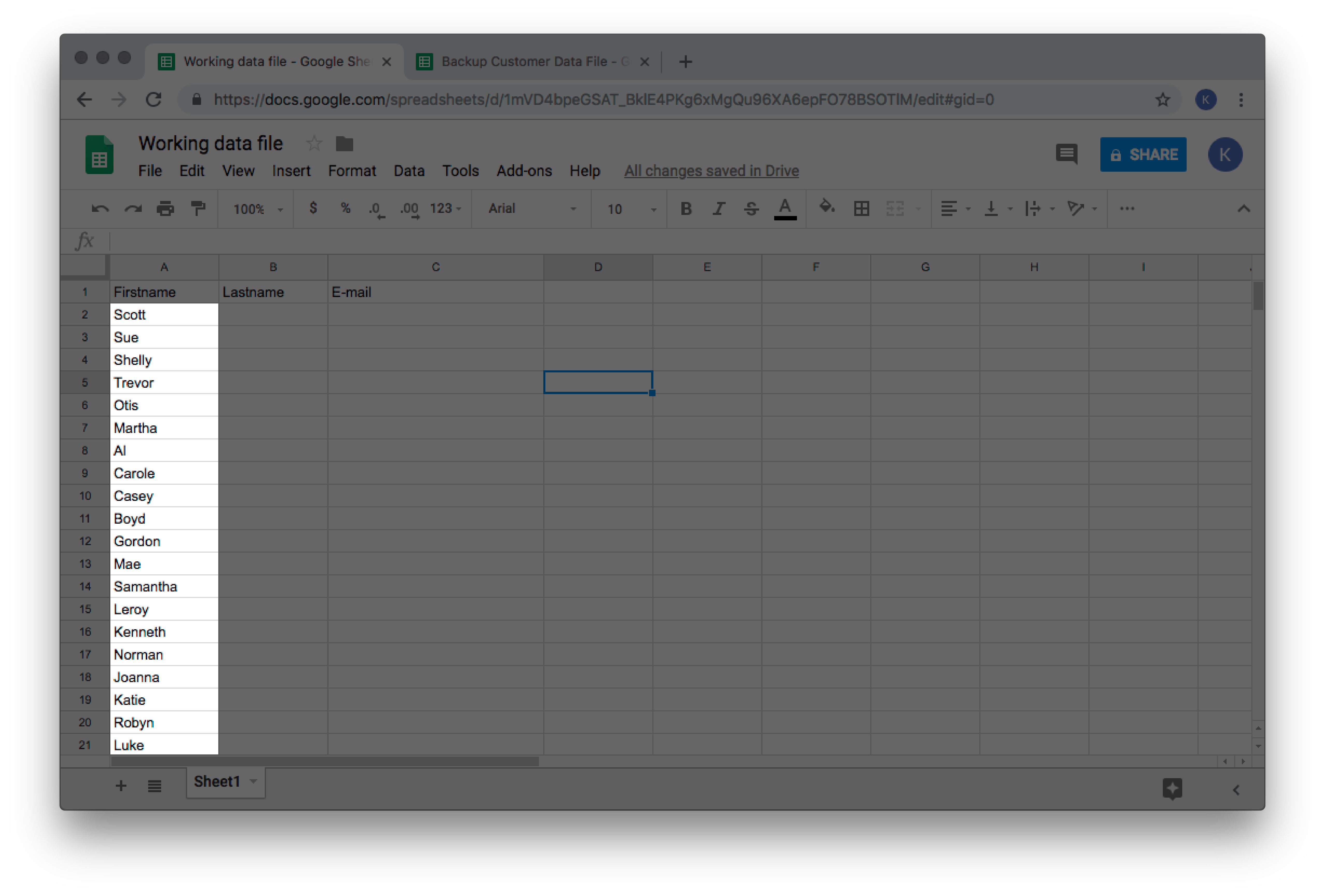Screen dimensions: 1325x896
Task: Select the Paint format roller icon
Action: tap(198, 209)
